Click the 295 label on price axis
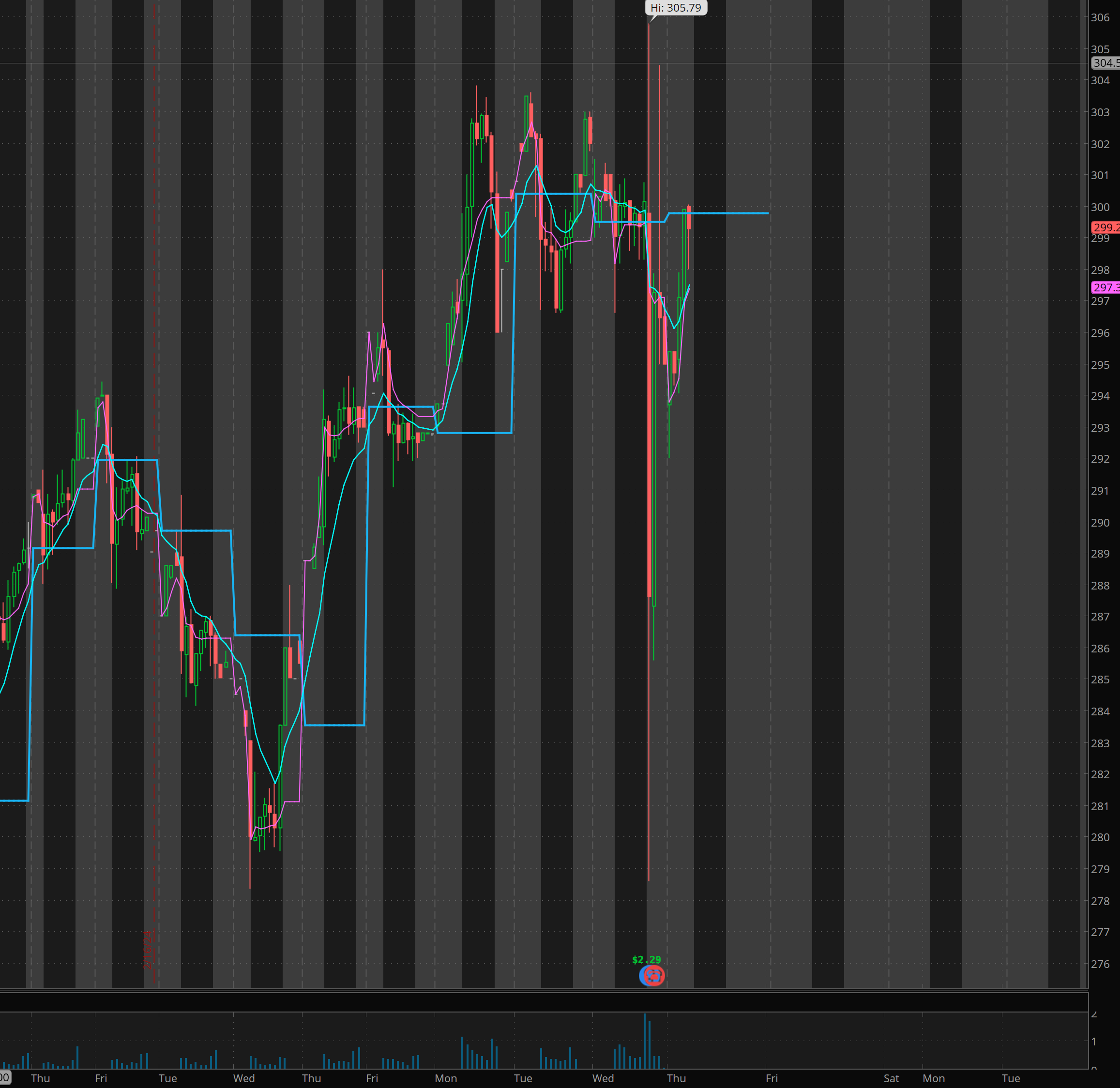The image size is (1120, 1088). tap(1100, 364)
